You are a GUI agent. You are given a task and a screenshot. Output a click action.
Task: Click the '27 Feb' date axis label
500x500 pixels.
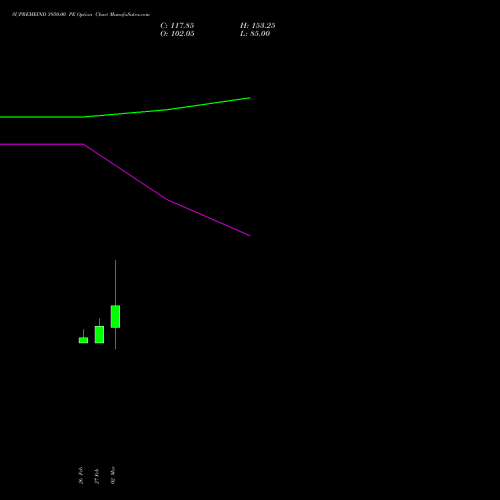(x=97, y=476)
